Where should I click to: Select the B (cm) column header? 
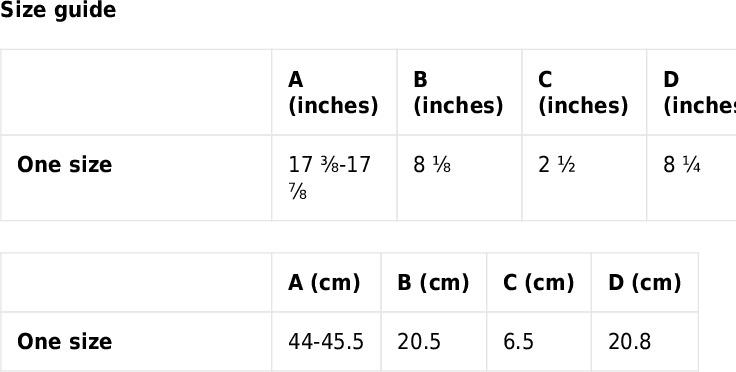(434, 282)
